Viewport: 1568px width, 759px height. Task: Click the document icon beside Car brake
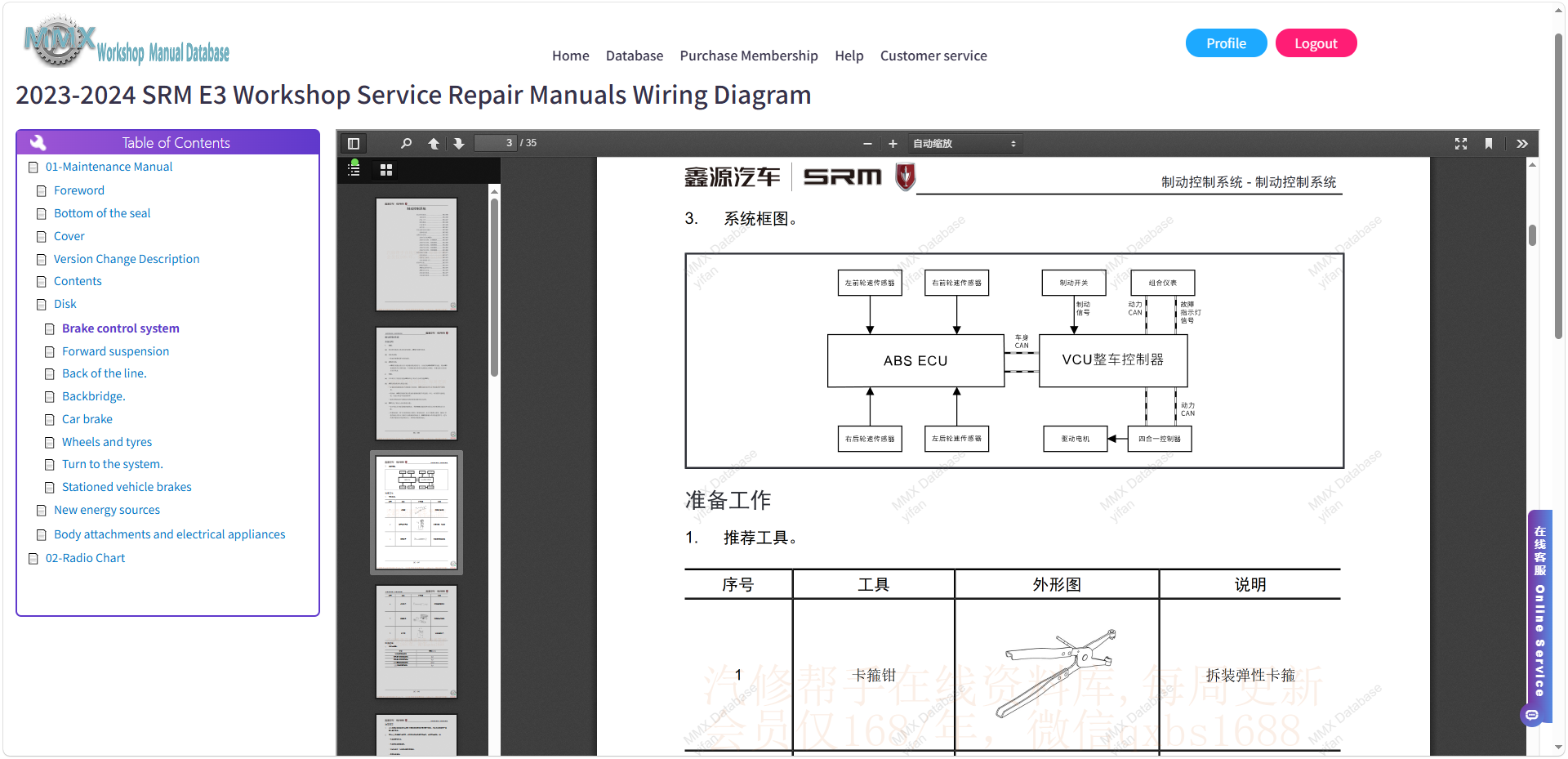(x=50, y=420)
